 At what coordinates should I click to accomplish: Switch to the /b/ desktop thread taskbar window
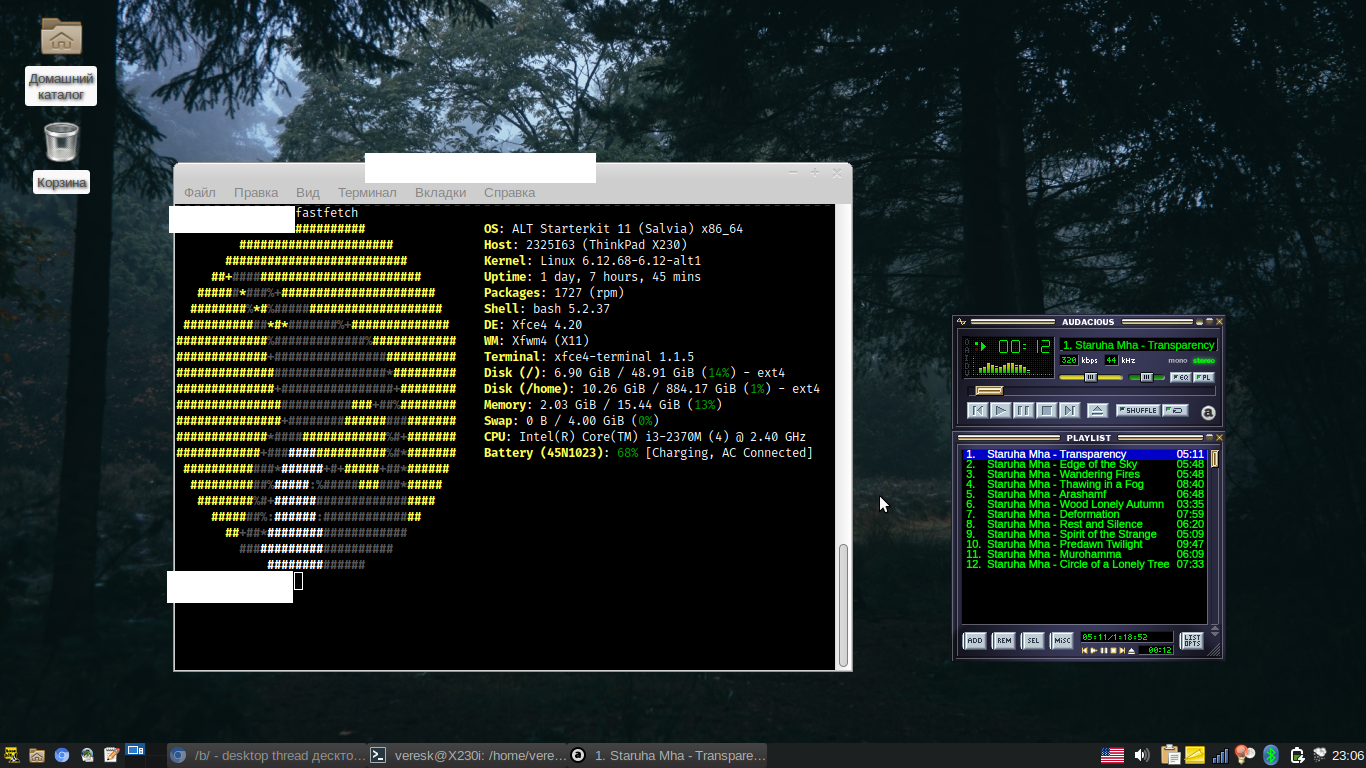265,755
